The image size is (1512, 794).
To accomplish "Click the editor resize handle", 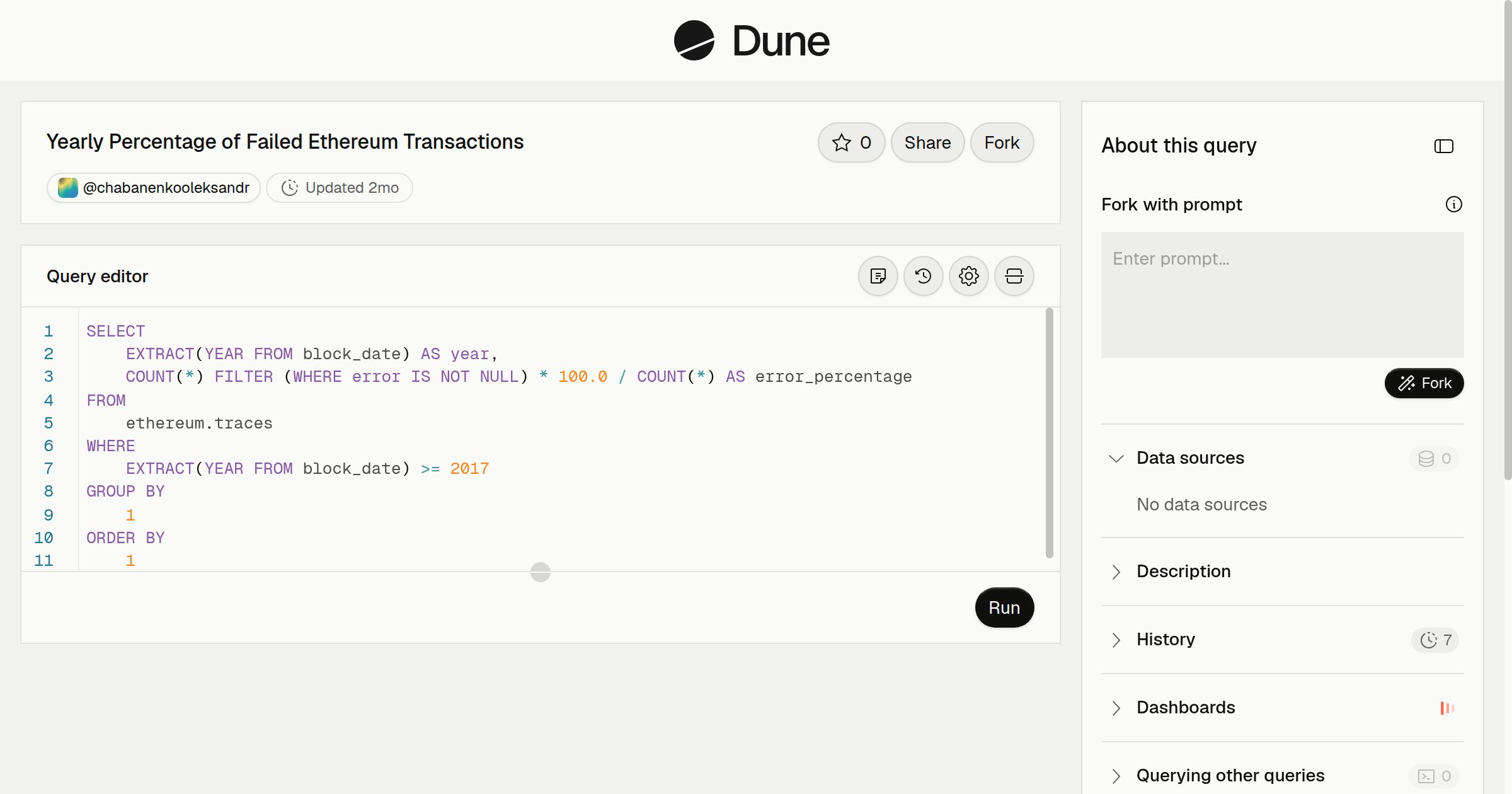I will 541,572.
